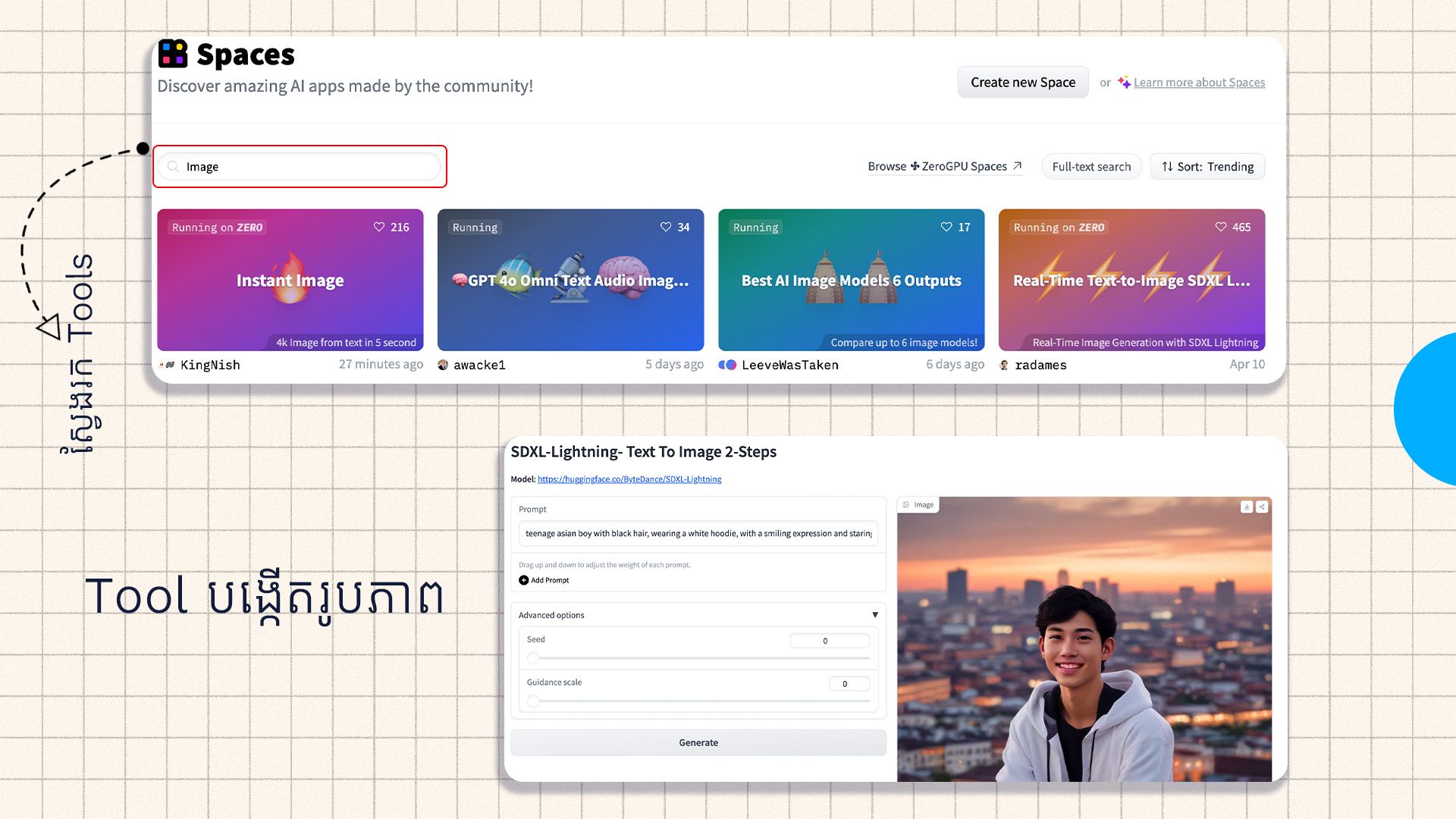1456x819 pixels.
Task: Click the radames author name
Action: 1040,365
